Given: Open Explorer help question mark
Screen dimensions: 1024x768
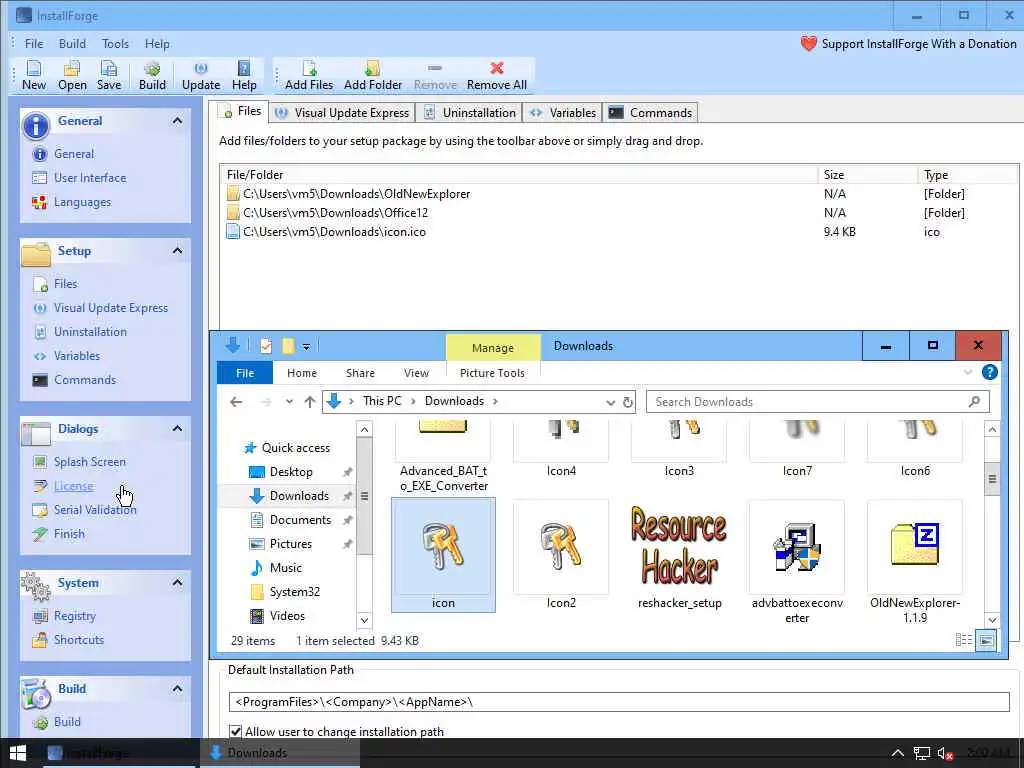Looking at the screenshot, I should click(989, 372).
